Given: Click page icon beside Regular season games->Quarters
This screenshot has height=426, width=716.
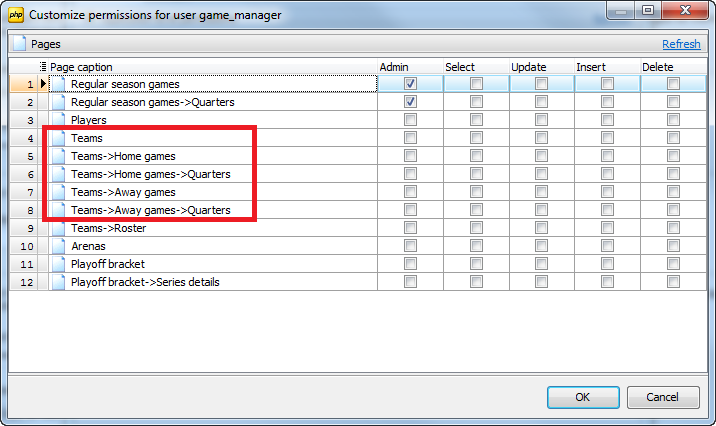Looking at the screenshot, I should [58, 102].
